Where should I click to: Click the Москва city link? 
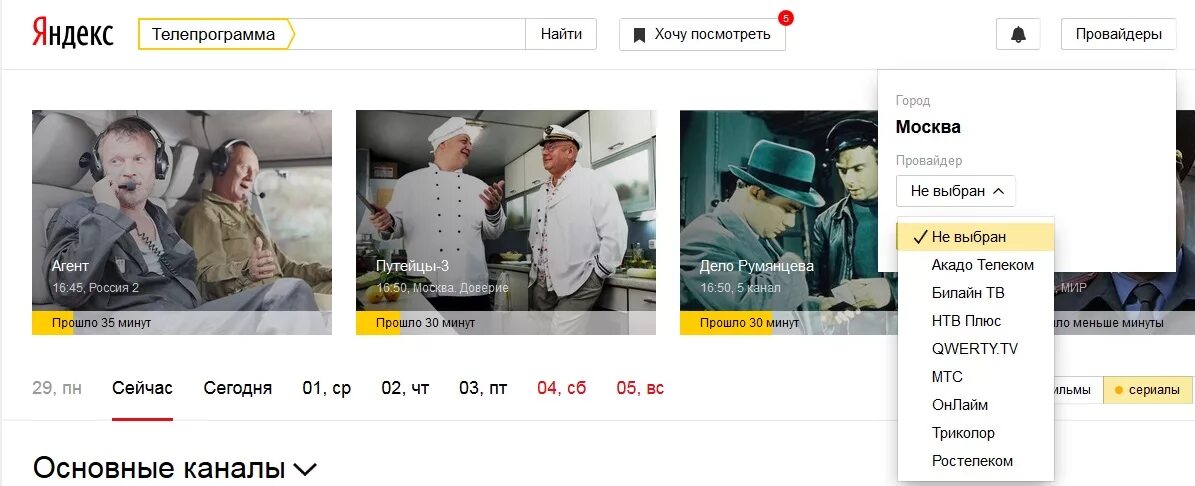[x=927, y=127]
